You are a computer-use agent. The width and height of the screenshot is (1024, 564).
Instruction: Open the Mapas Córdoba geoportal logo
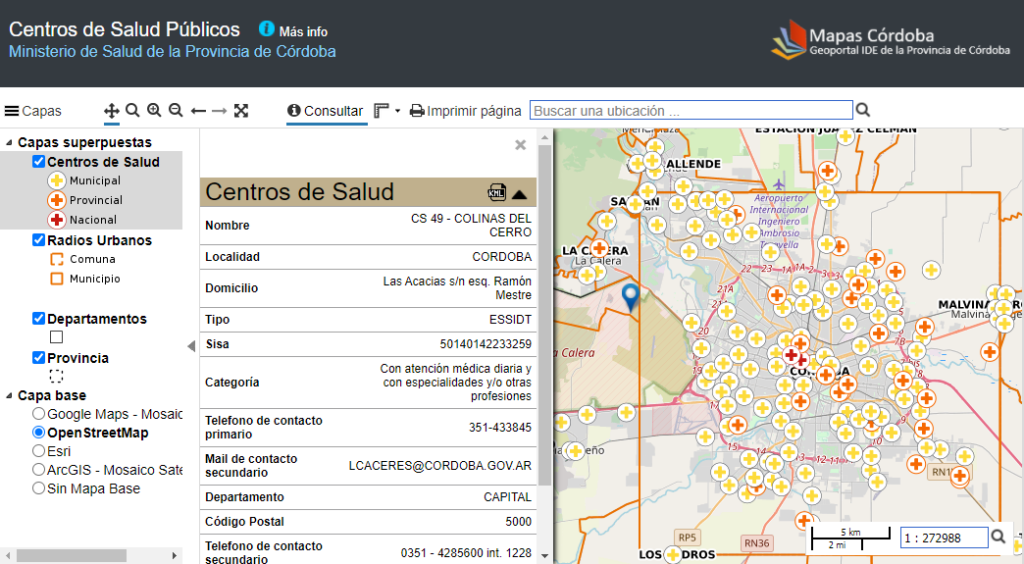point(889,40)
